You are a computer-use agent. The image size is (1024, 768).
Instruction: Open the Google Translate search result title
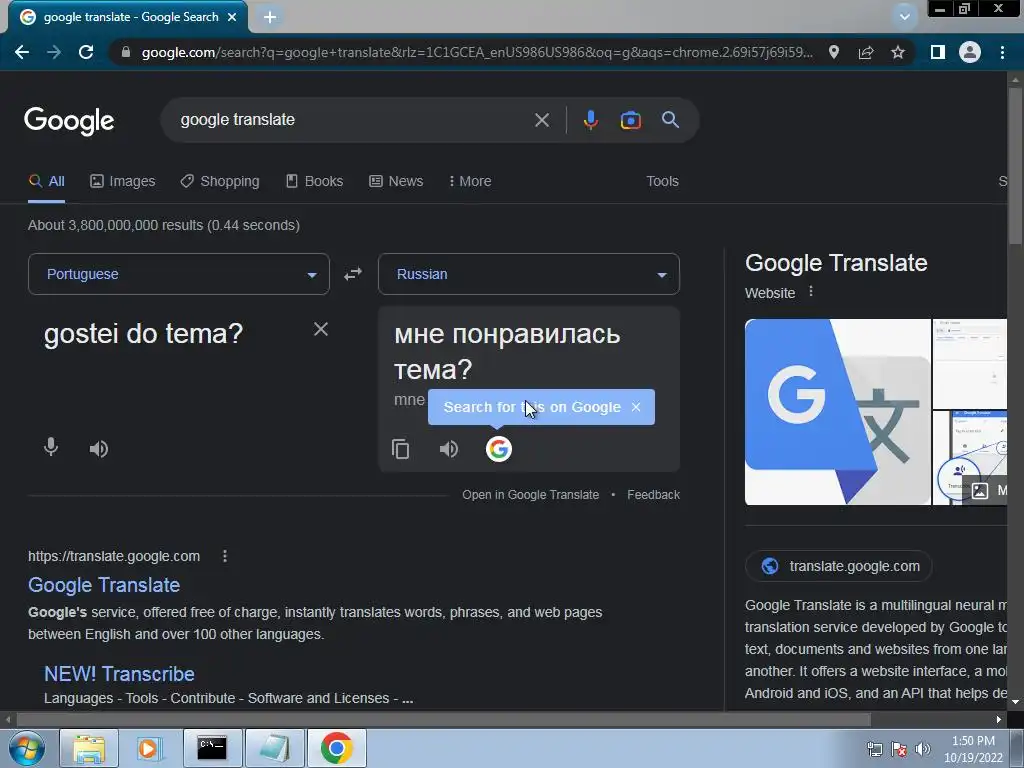104,584
